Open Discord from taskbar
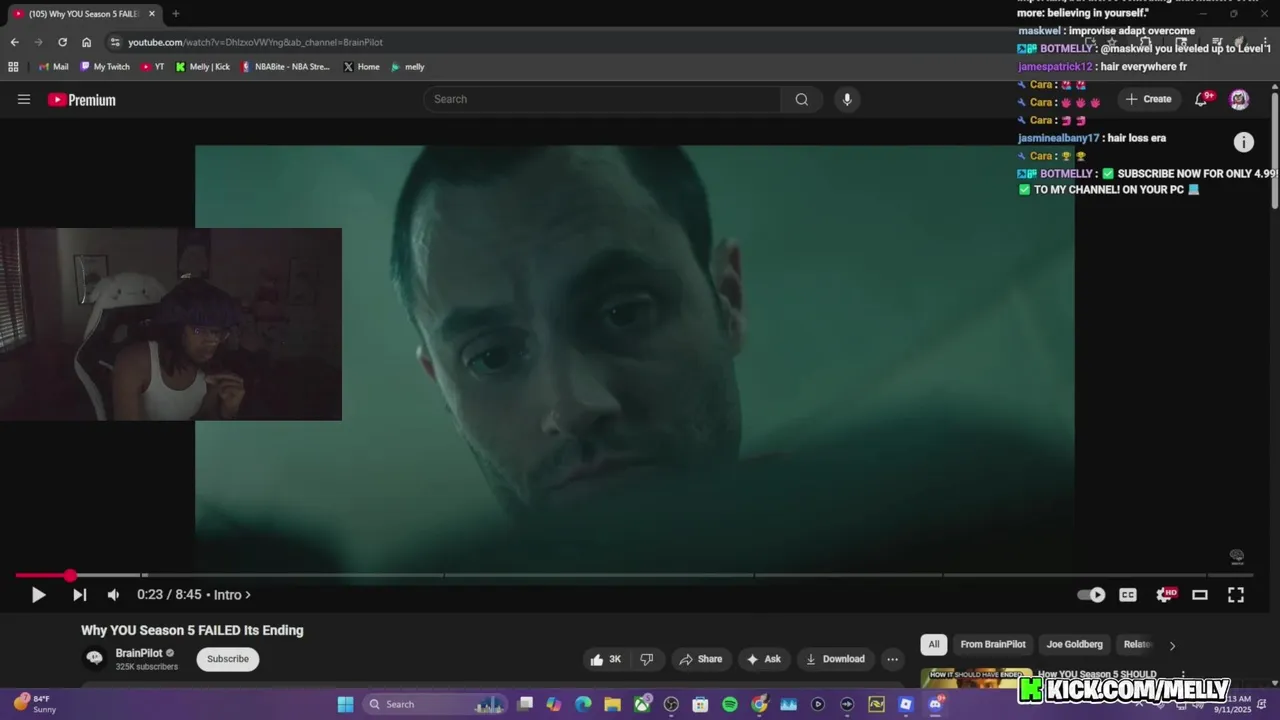Screen dimensions: 1280x720 pyautogui.click(x=935, y=704)
